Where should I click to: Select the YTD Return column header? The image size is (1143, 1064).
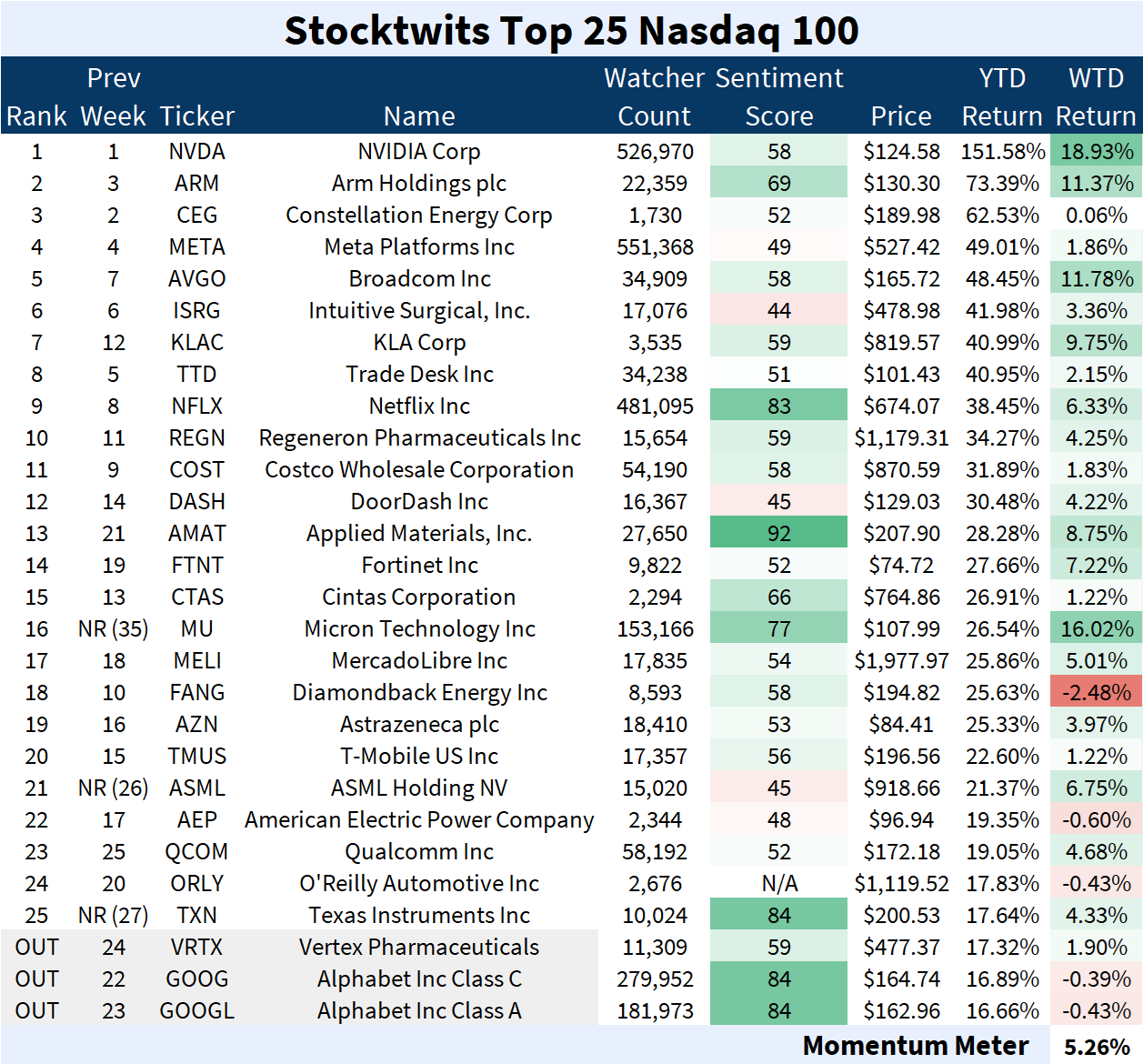pyautogui.click(x=1001, y=96)
